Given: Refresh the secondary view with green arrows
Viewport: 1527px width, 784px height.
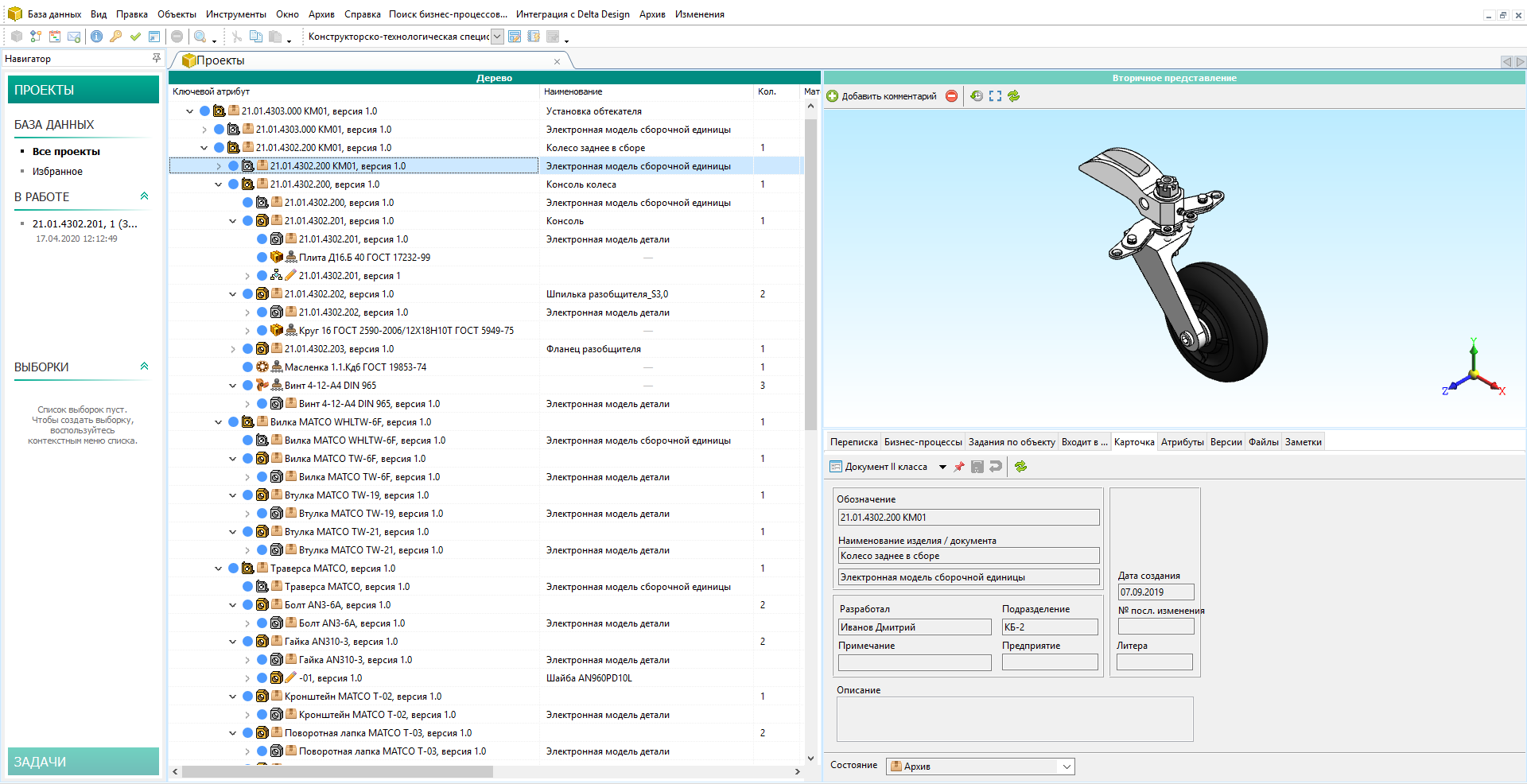Looking at the screenshot, I should tap(1014, 96).
